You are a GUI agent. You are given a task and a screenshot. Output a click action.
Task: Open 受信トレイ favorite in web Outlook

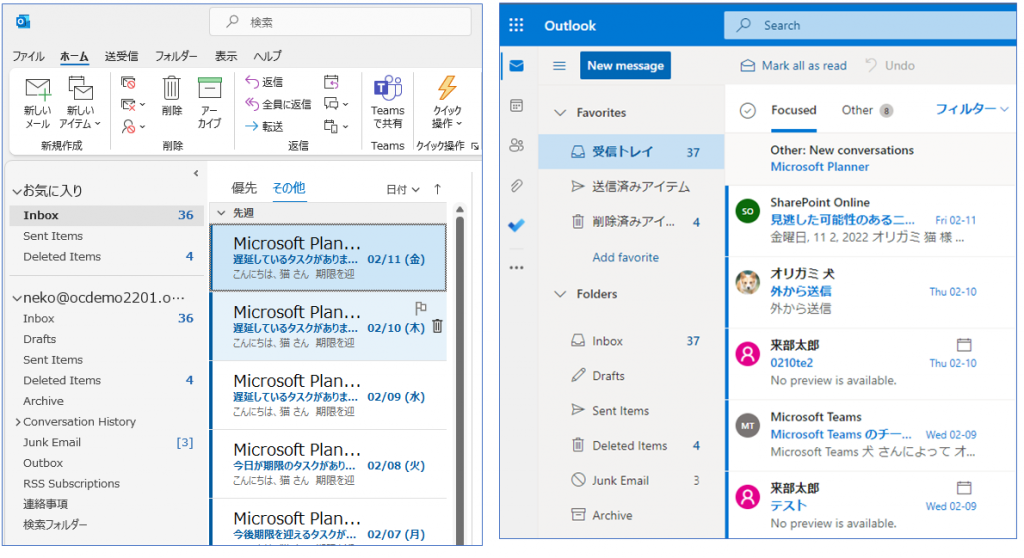click(631, 152)
